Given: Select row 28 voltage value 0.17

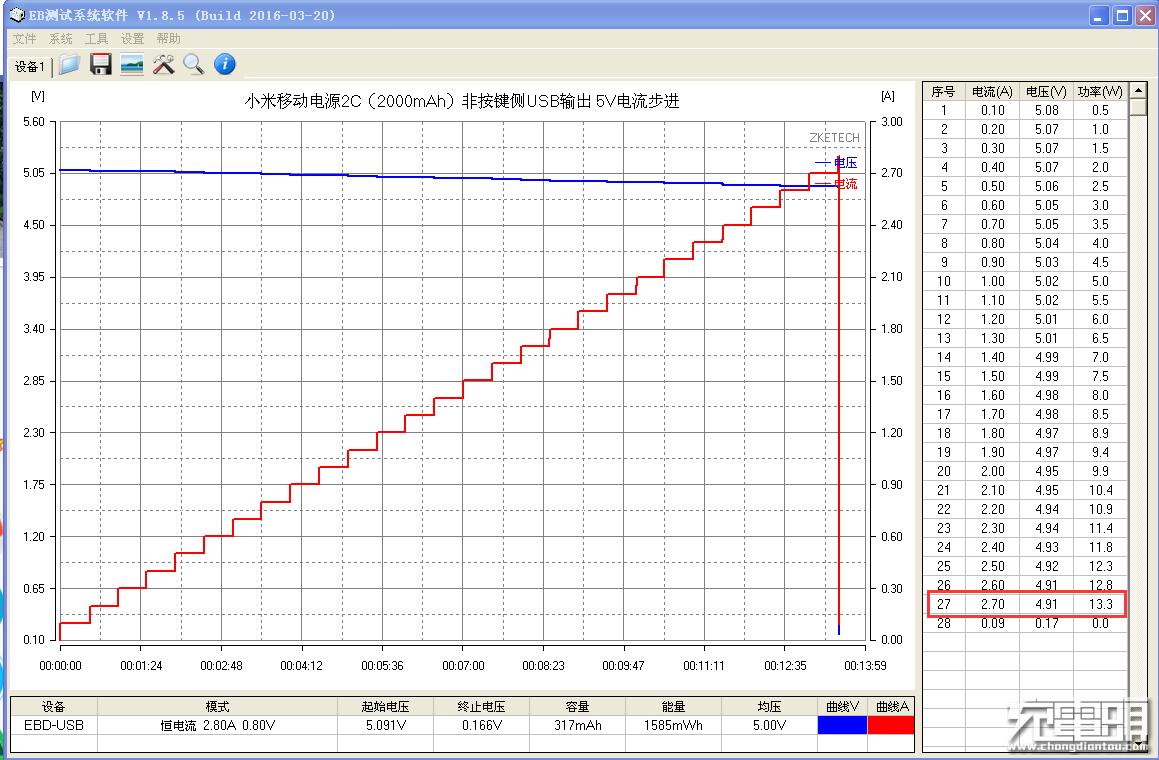Looking at the screenshot, I should click(x=1046, y=623).
